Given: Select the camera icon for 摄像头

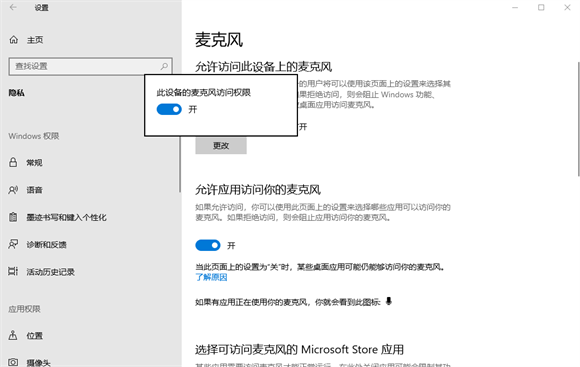Looking at the screenshot, I should 13,362.
